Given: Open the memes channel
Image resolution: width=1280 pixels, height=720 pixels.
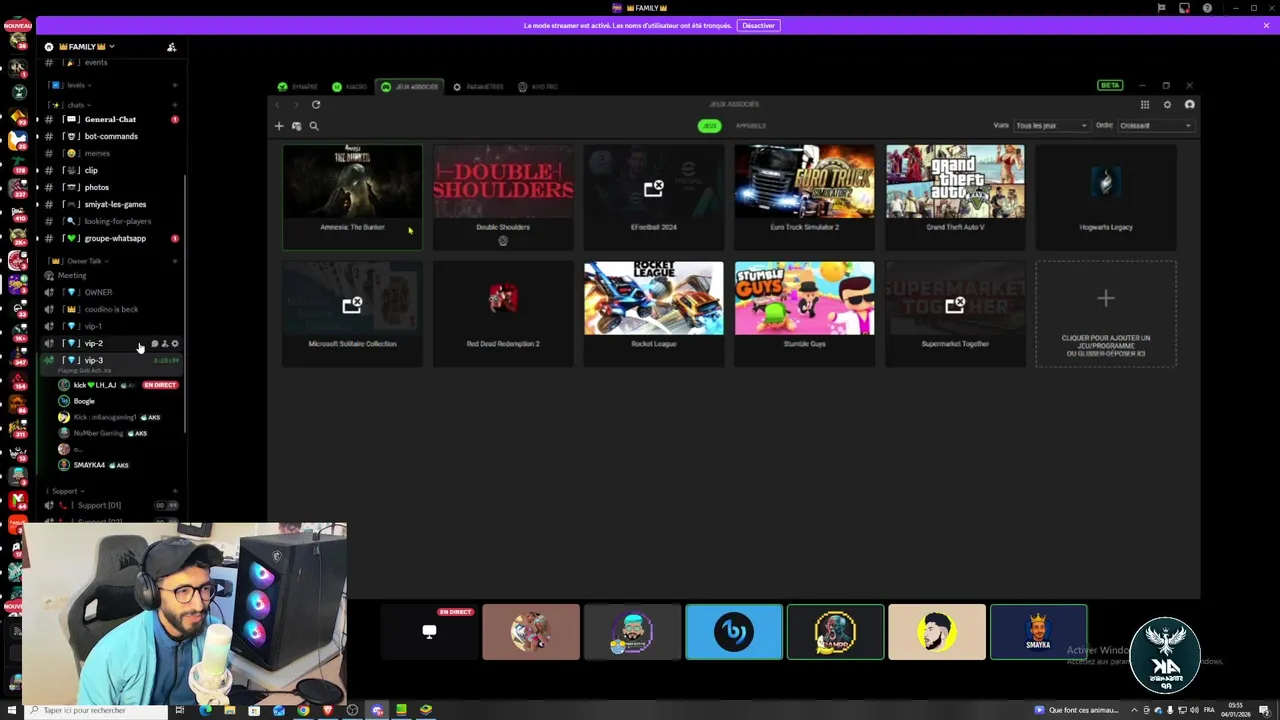Looking at the screenshot, I should (111, 153).
